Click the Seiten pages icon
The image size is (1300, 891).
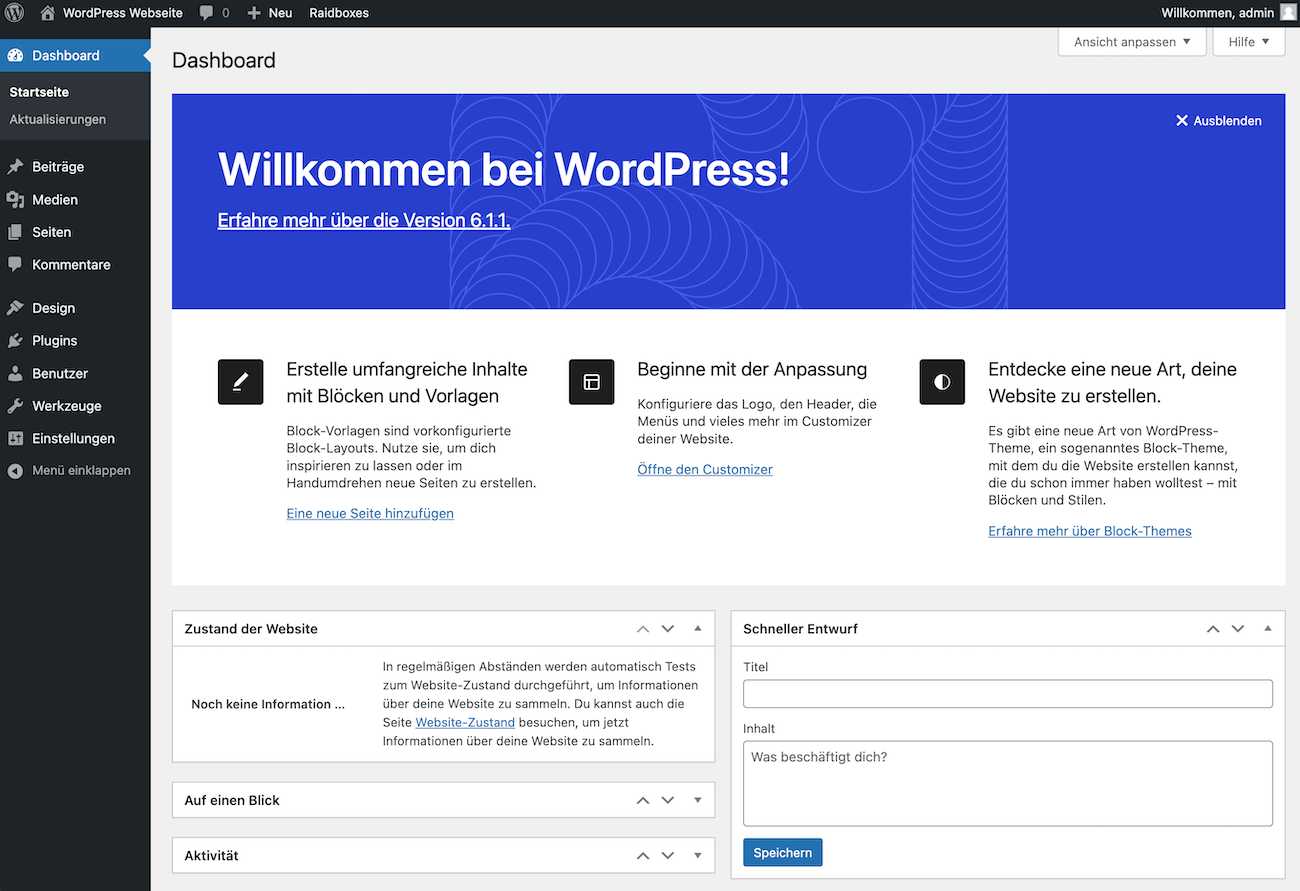pos(15,232)
